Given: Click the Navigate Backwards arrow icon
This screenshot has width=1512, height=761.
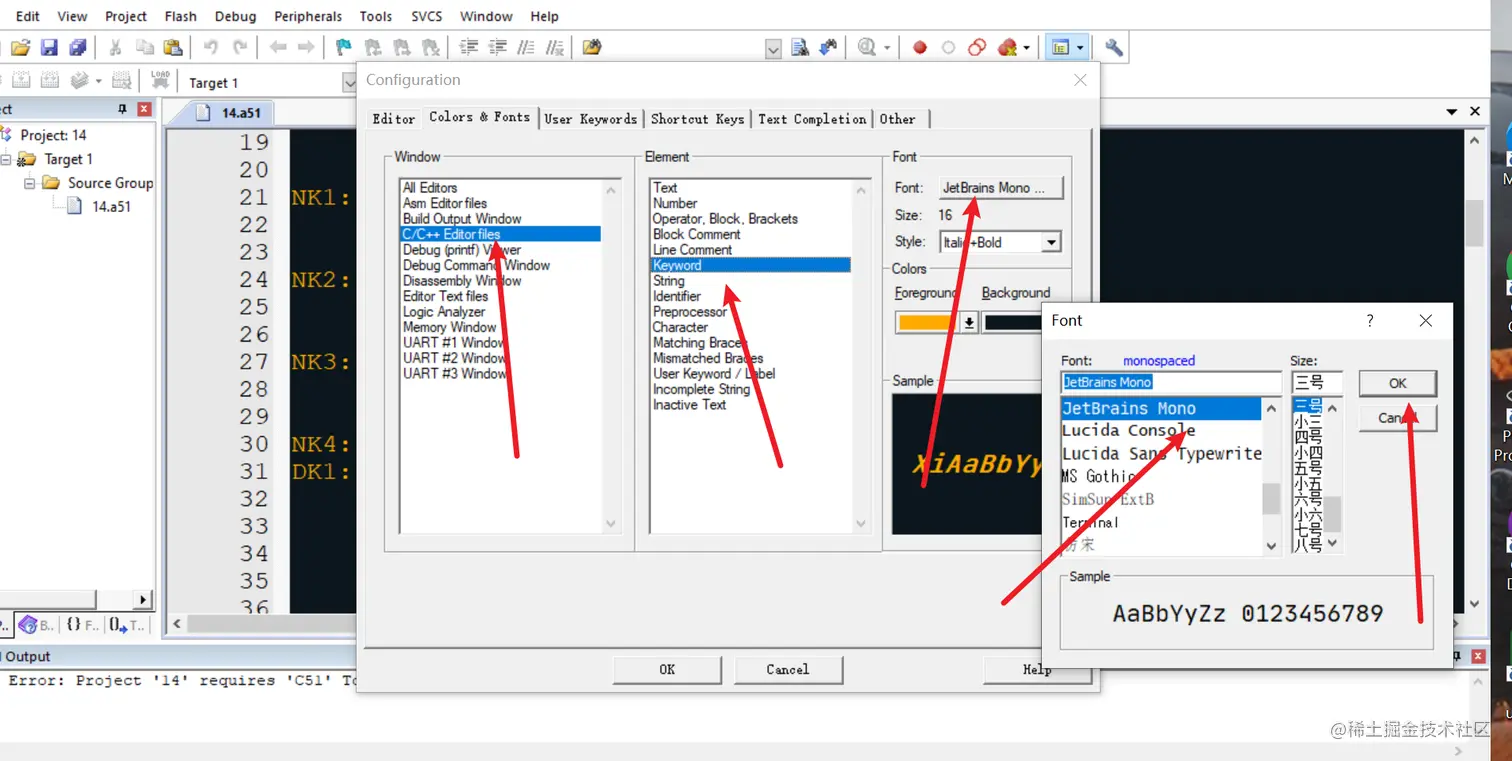Looking at the screenshot, I should (278, 47).
